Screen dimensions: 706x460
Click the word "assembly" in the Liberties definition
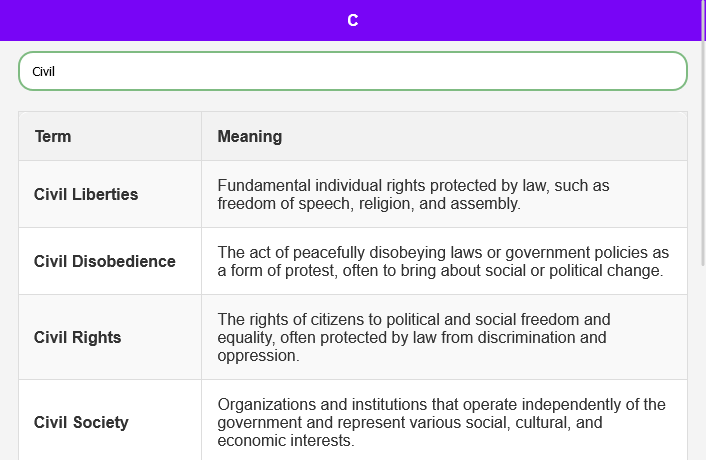click(x=486, y=204)
